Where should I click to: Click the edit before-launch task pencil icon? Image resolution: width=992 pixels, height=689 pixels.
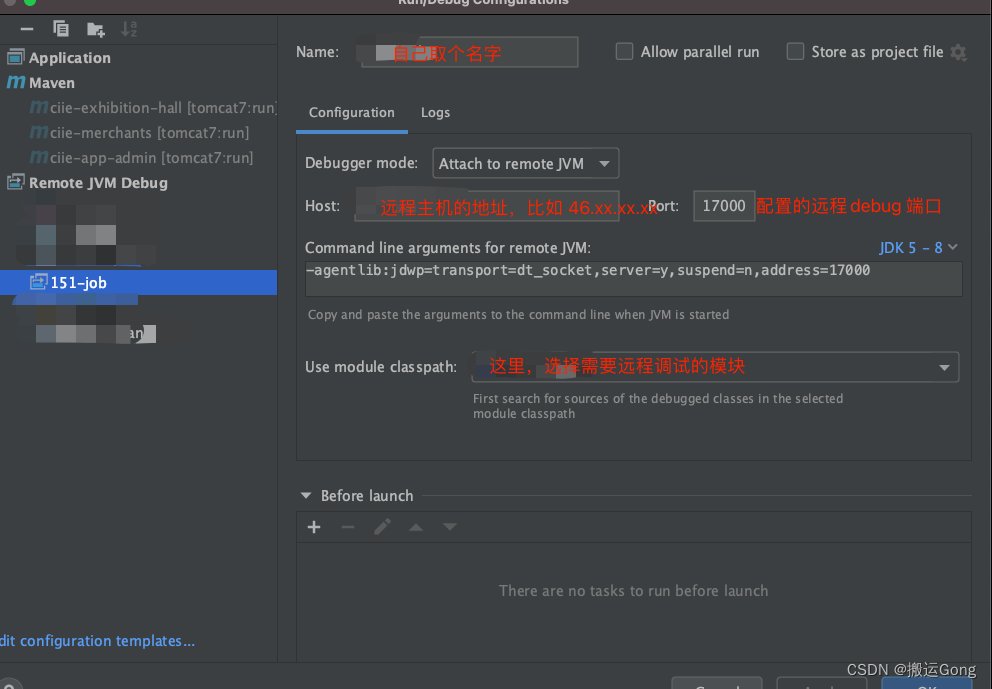(382, 526)
